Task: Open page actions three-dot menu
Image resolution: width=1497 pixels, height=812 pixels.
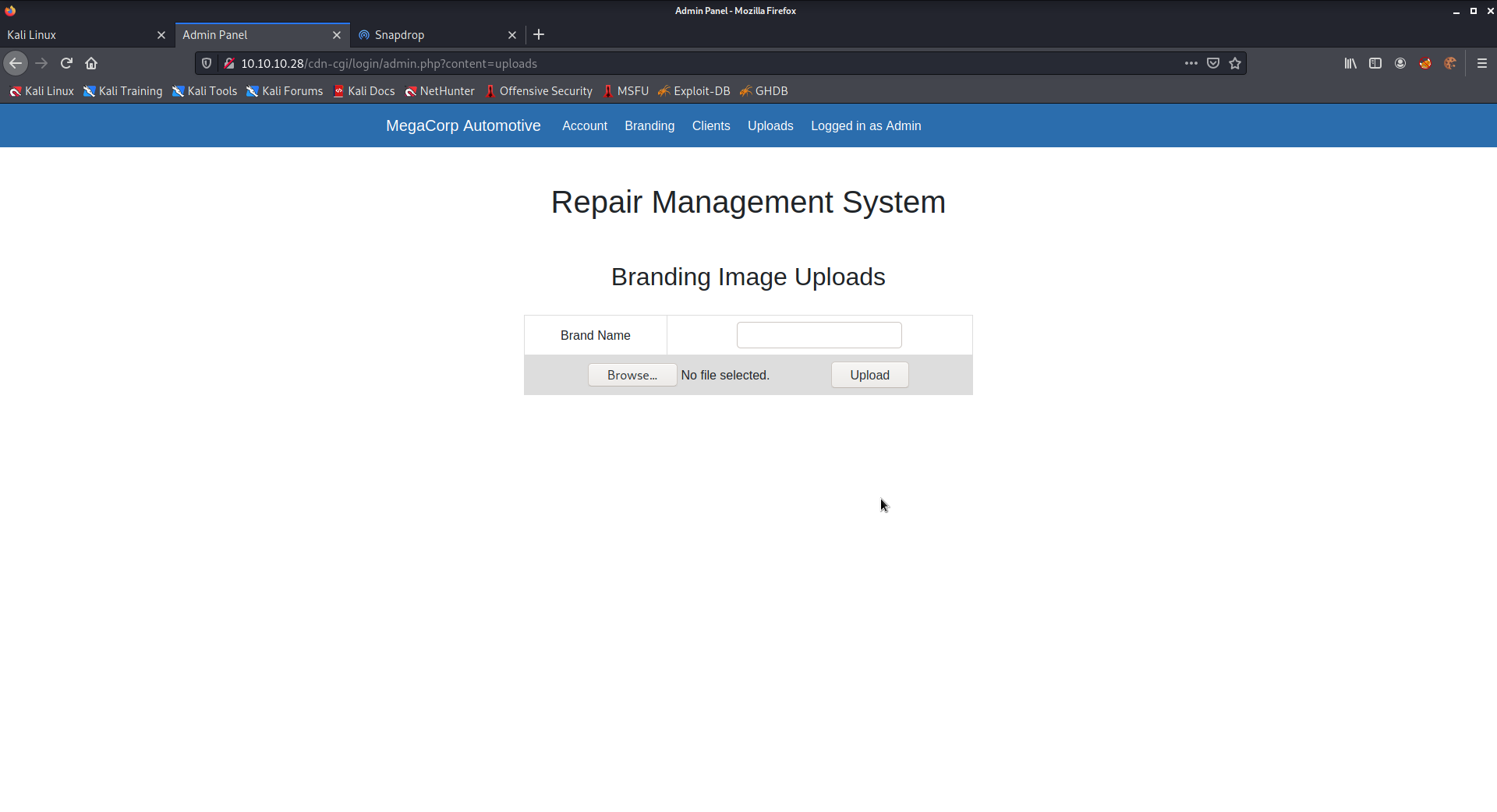Action: coord(1191,63)
